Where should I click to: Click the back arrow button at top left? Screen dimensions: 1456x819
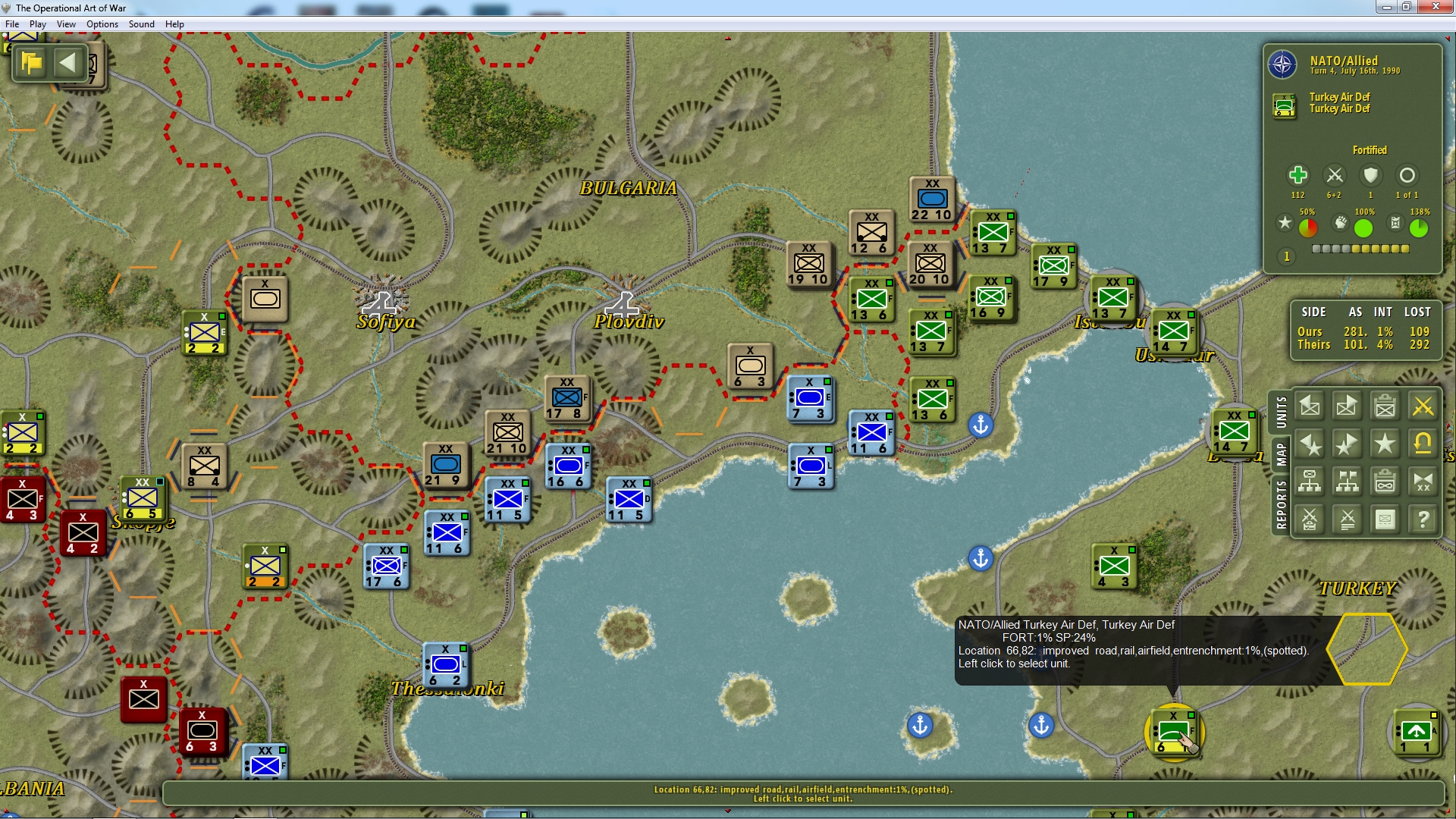67,62
